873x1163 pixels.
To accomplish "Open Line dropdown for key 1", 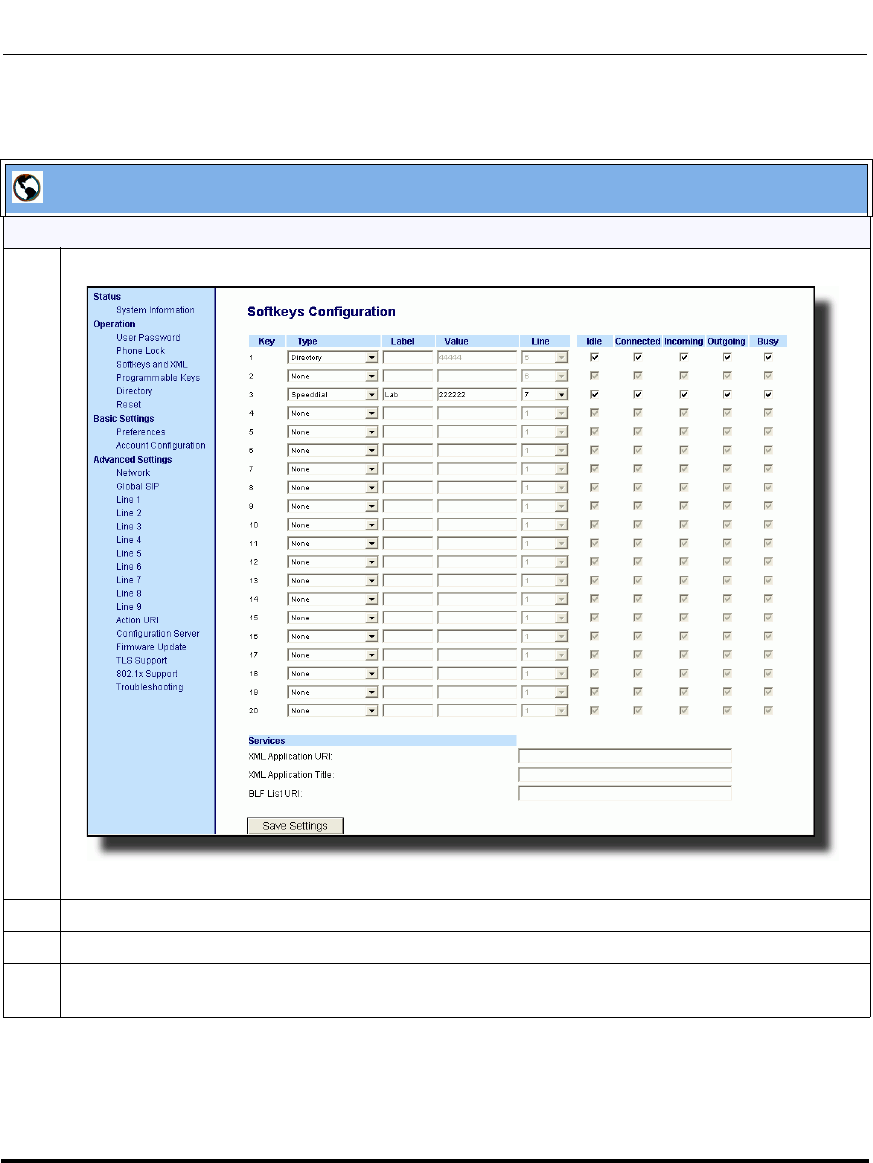I will pos(544,358).
